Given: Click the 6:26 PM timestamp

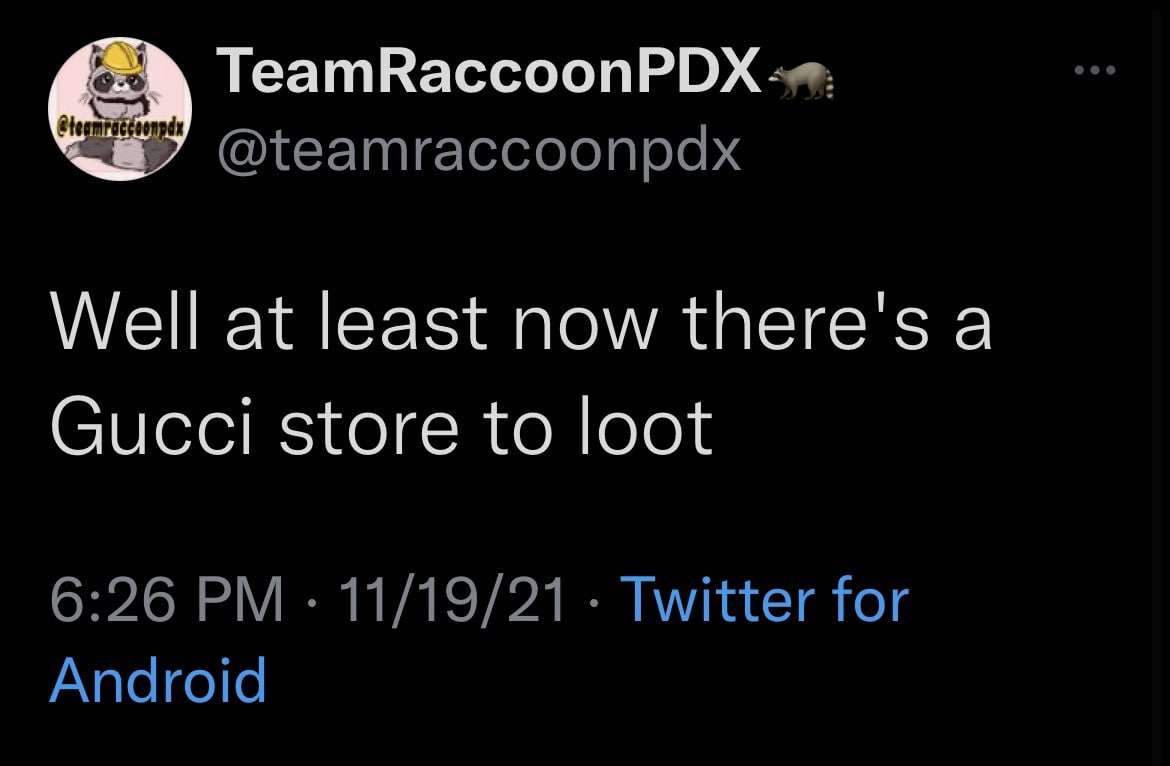Looking at the screenshot, I should click(x=166, y=600).
